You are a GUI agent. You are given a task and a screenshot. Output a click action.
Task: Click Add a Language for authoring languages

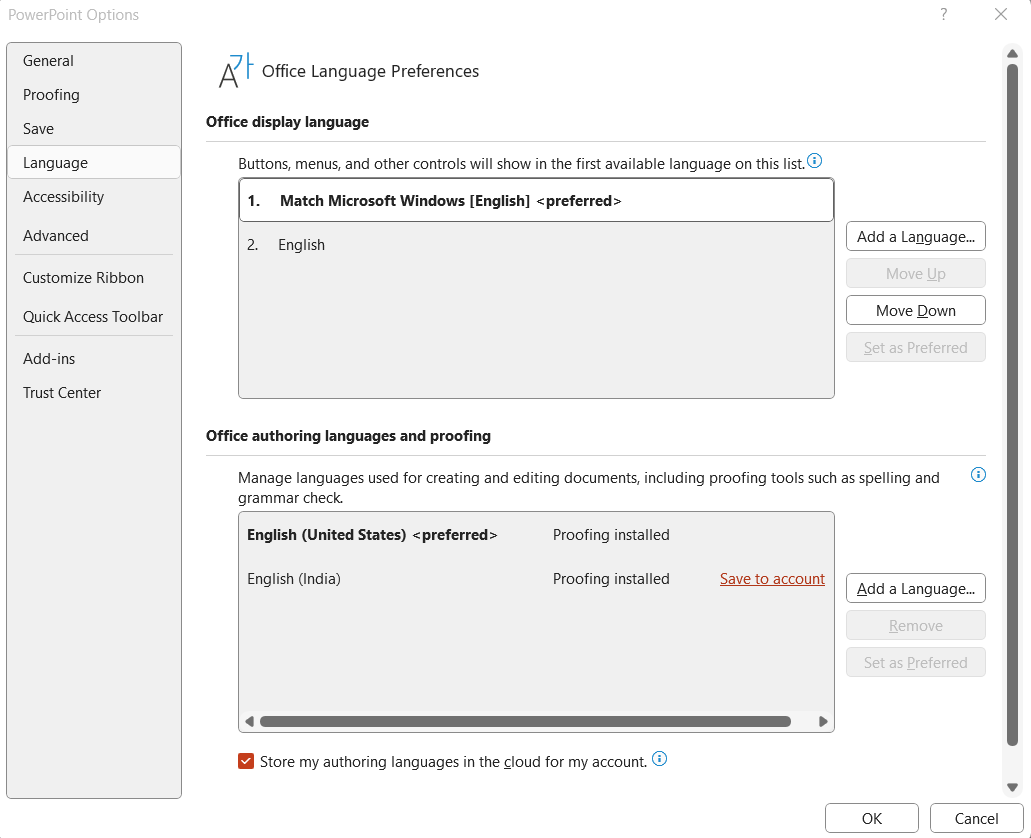point(915,588)
